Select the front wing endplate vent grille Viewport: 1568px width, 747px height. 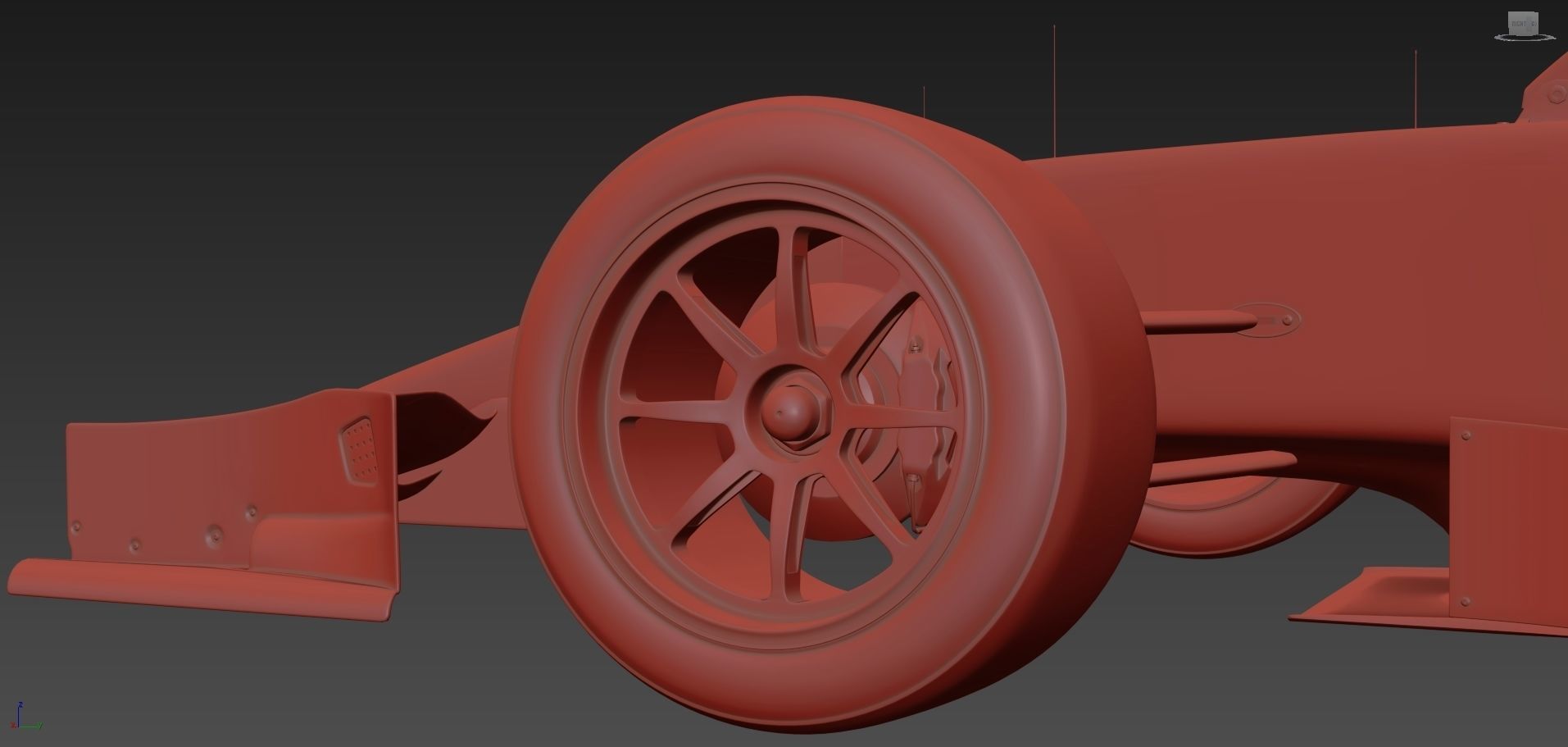click(x=360, y=450)
